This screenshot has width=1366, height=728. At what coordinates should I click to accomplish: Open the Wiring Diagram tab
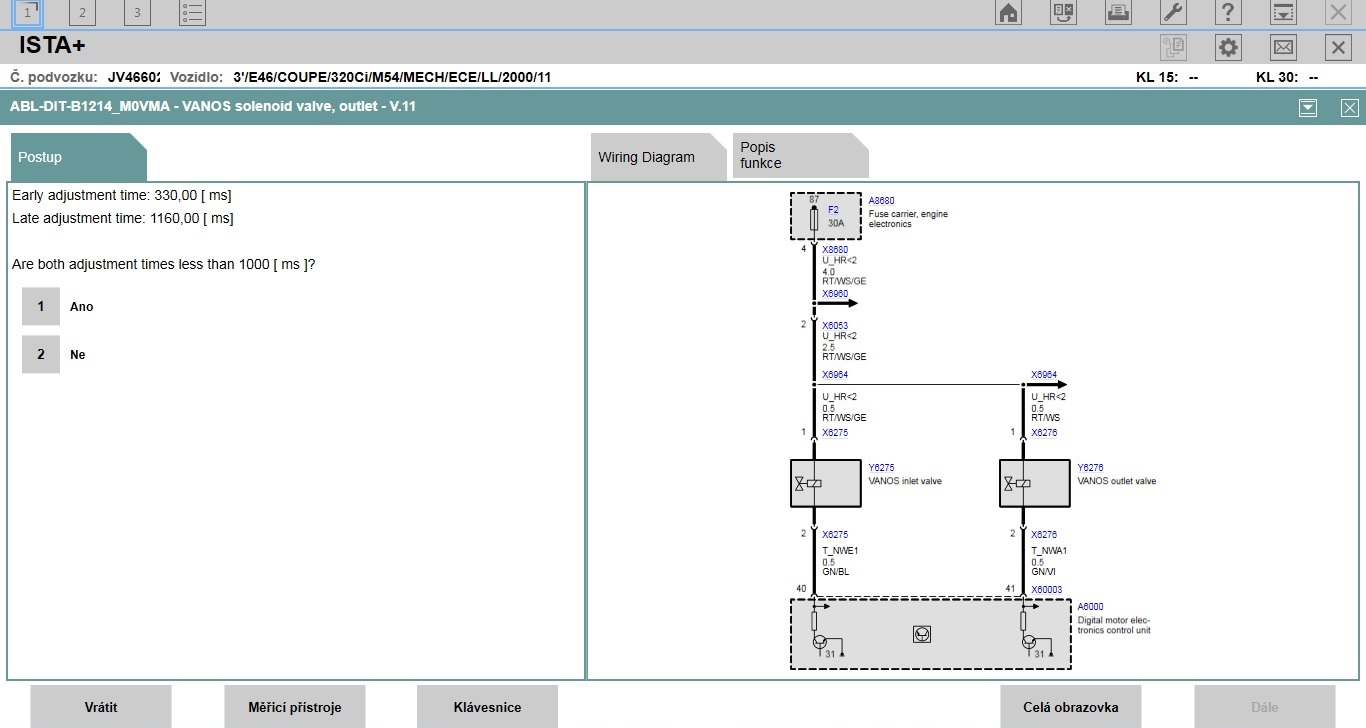(x=647, y=157)
